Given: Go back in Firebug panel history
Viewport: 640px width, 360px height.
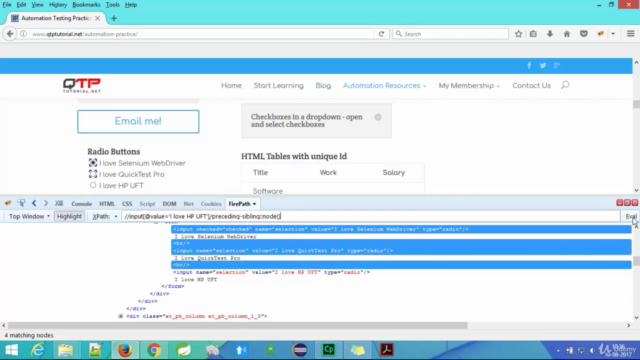Looking at the screenshot, I should pyautogui.click(x=34, y=203).
